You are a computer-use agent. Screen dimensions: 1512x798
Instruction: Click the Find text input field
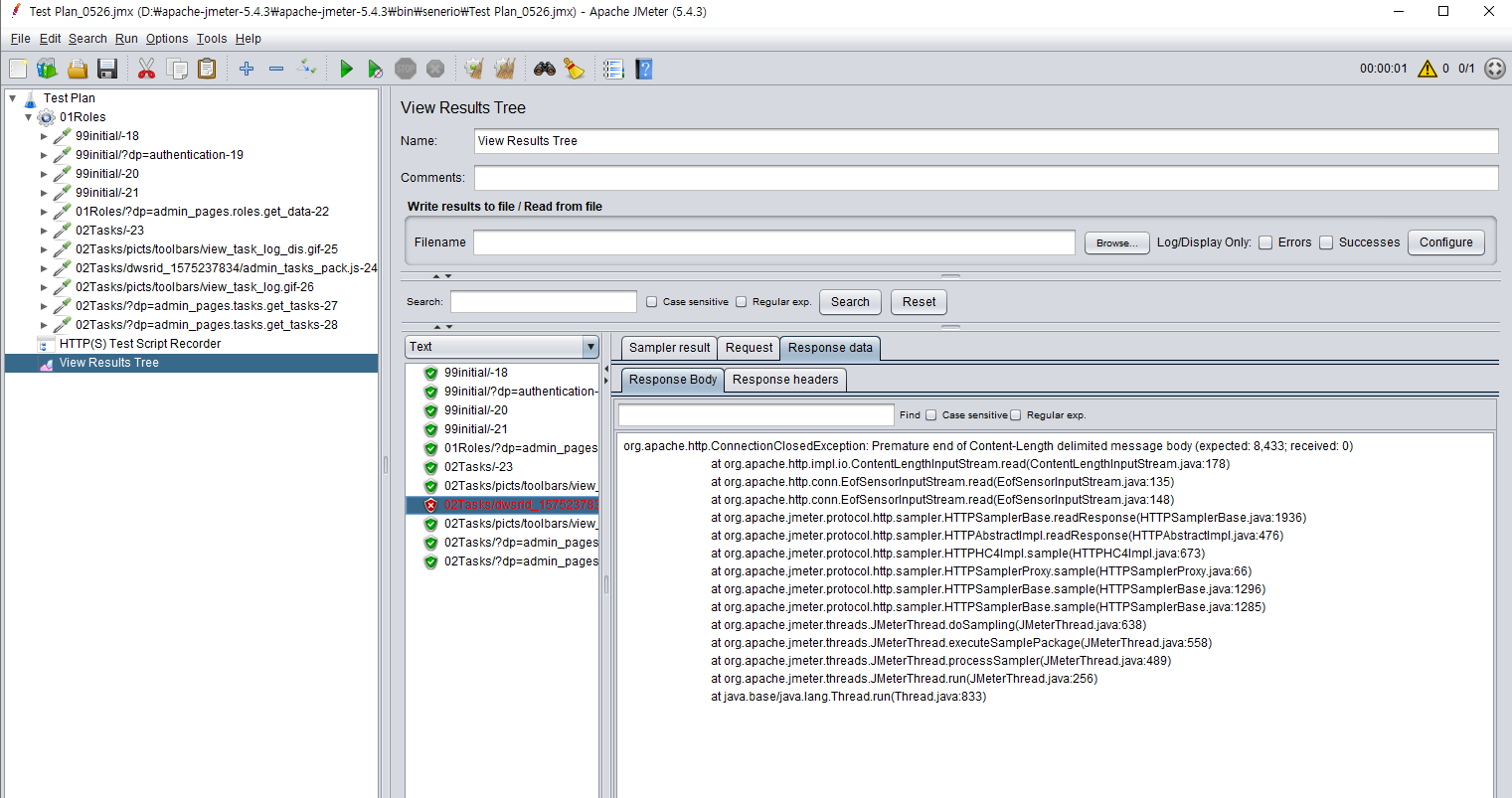point(756,415)
